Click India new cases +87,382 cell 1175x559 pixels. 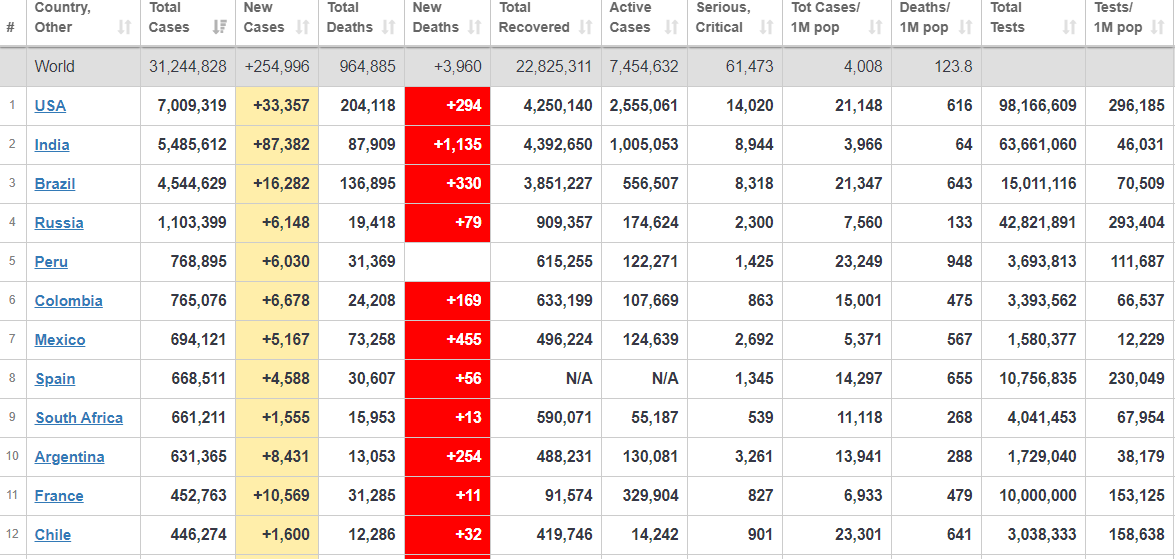point(277,145)
